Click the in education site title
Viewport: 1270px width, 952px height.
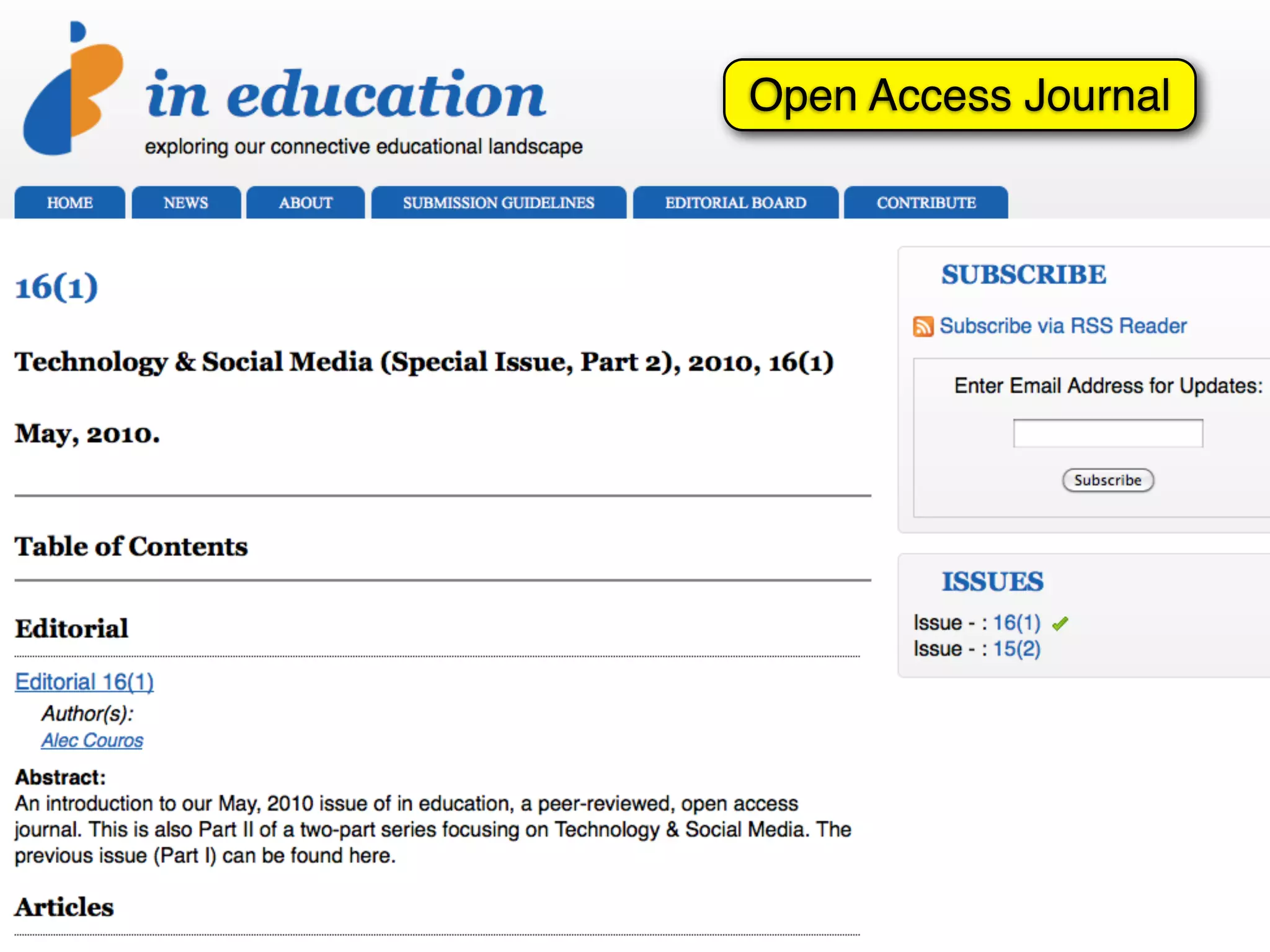pyautogui.click(x=346, y=93)
